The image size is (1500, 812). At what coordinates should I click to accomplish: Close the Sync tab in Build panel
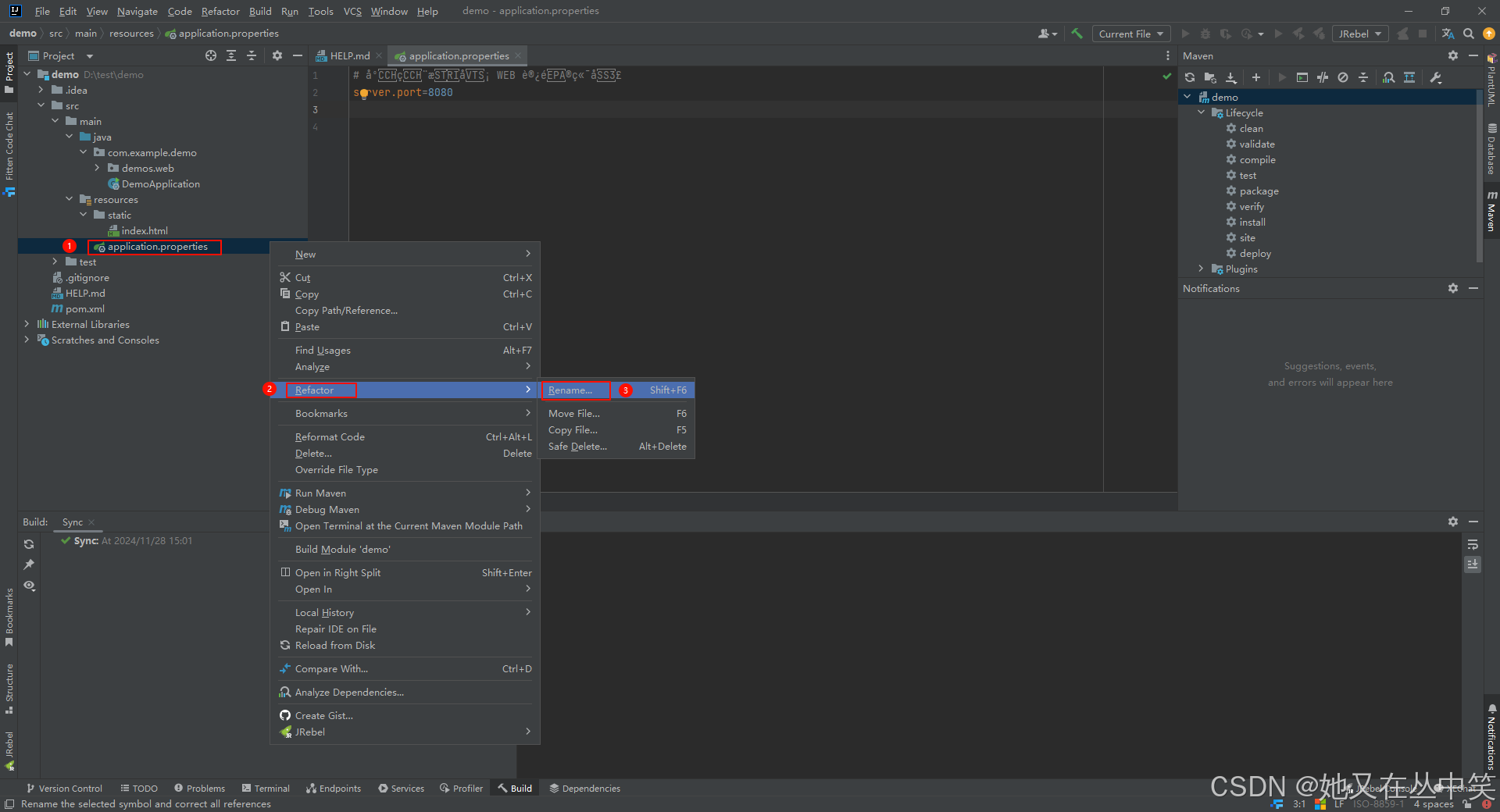tap(91, 522)
